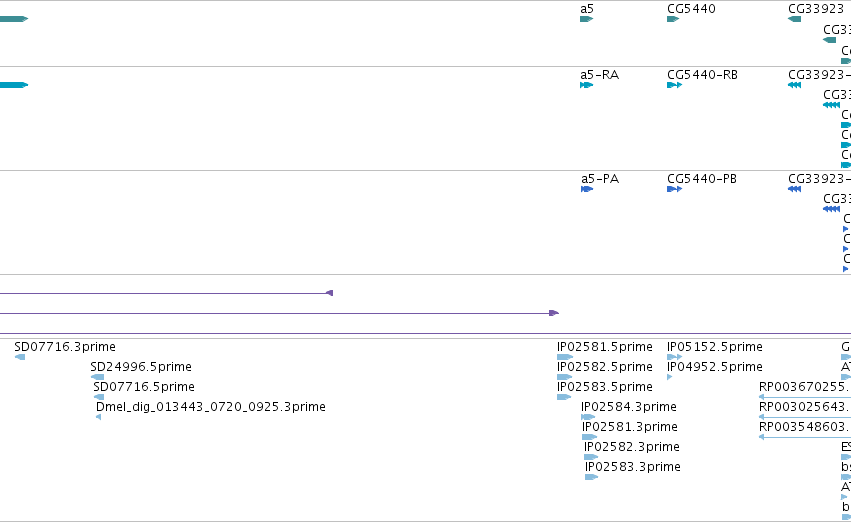This screenshot has width=851, height=522.
Task: Click the Dmel_dig_013443_0720_0925.3prime feature
Action: (98, 417)
